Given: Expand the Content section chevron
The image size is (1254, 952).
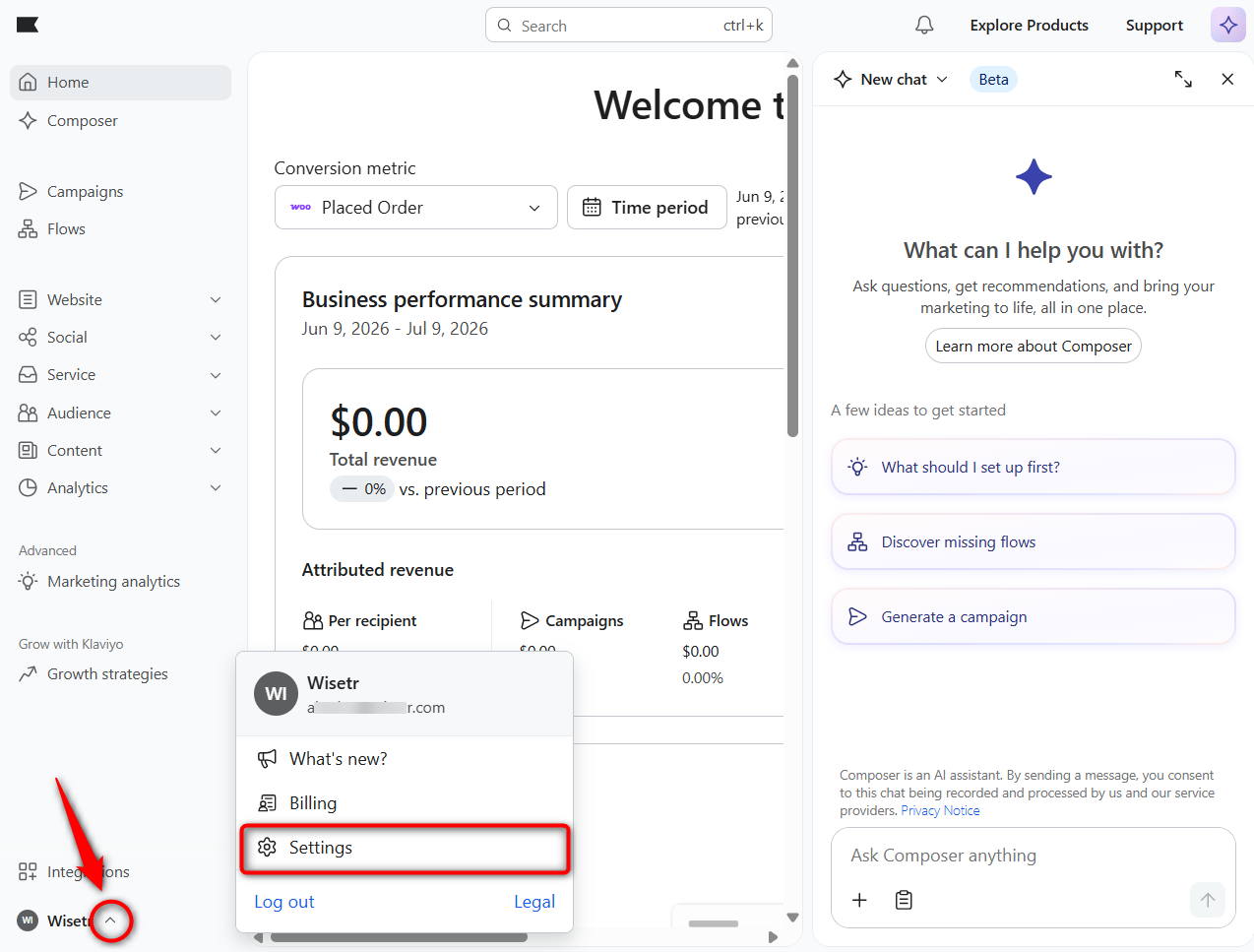Looking at the screenshot, I should [x=216, y=451].
